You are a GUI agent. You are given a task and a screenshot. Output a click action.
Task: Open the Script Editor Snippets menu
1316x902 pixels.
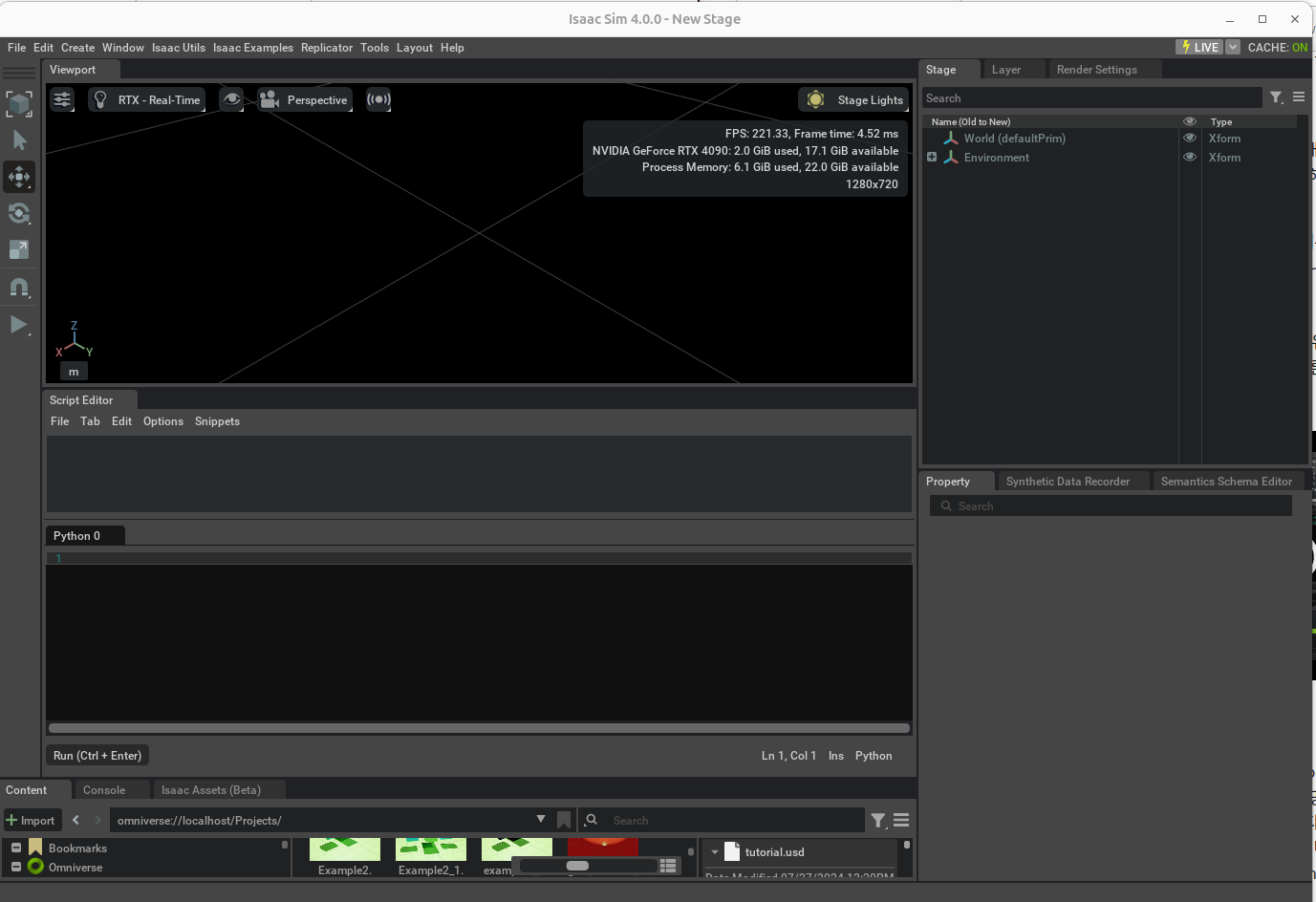(x=217, y=421)
